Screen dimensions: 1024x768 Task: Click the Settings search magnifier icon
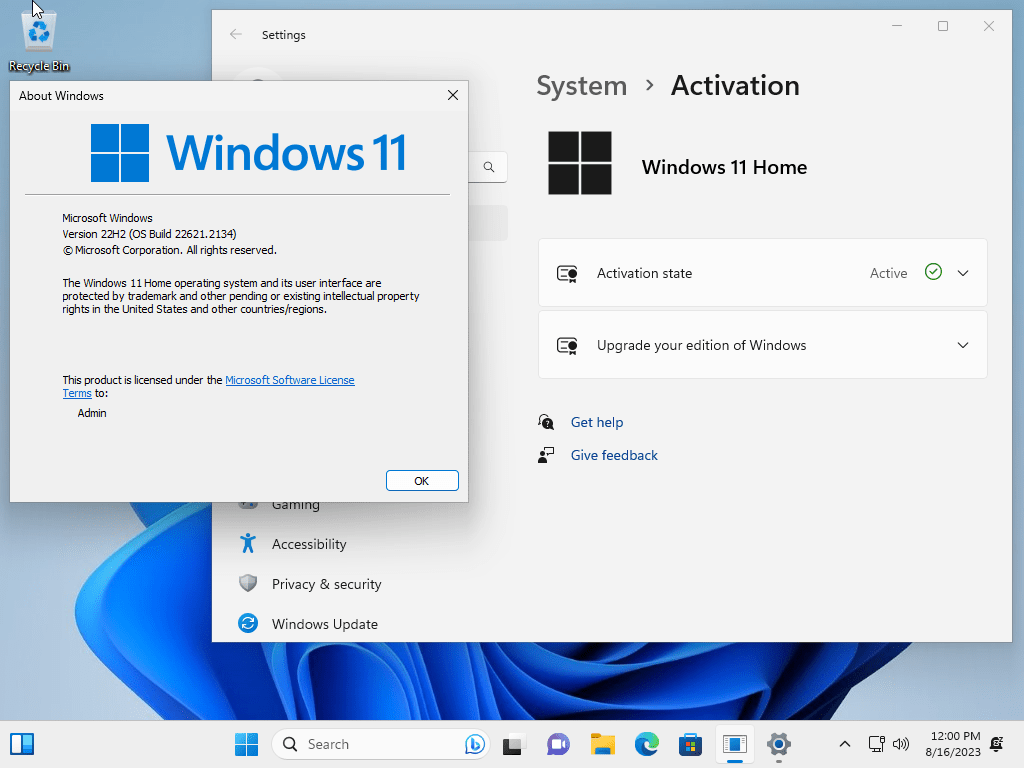coord(488,167)
